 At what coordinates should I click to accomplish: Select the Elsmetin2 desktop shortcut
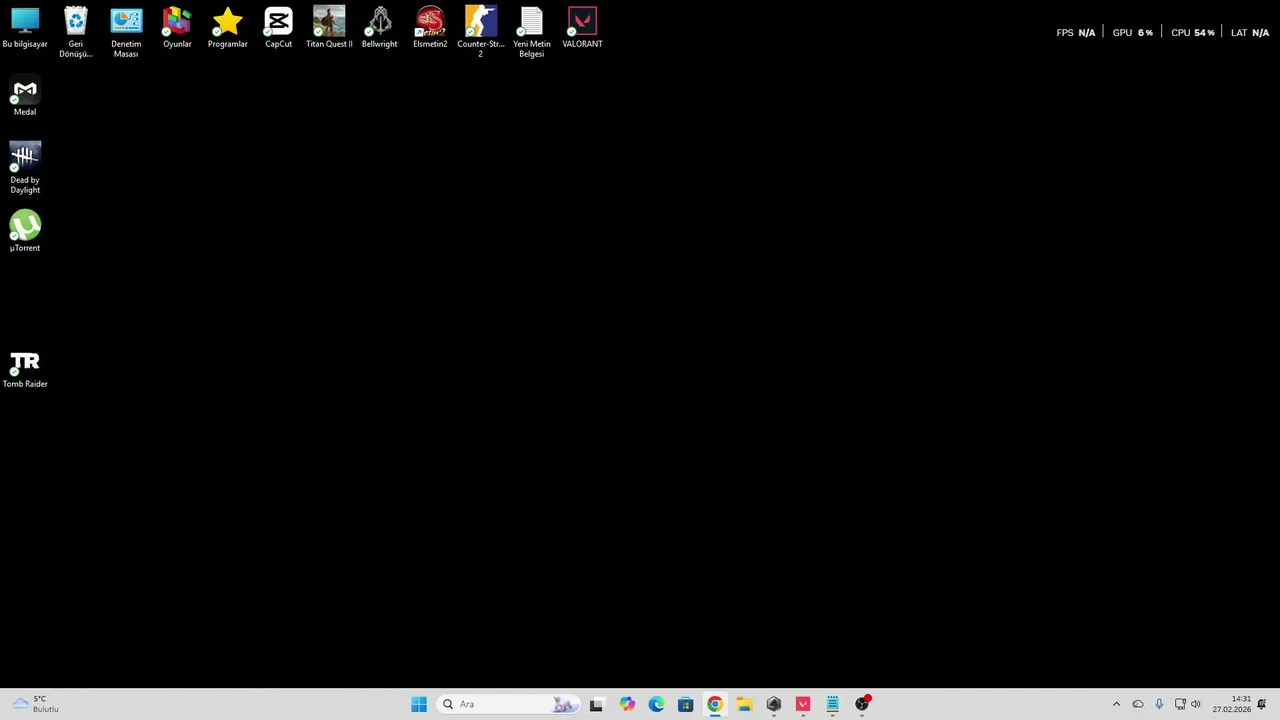(430, 28)
